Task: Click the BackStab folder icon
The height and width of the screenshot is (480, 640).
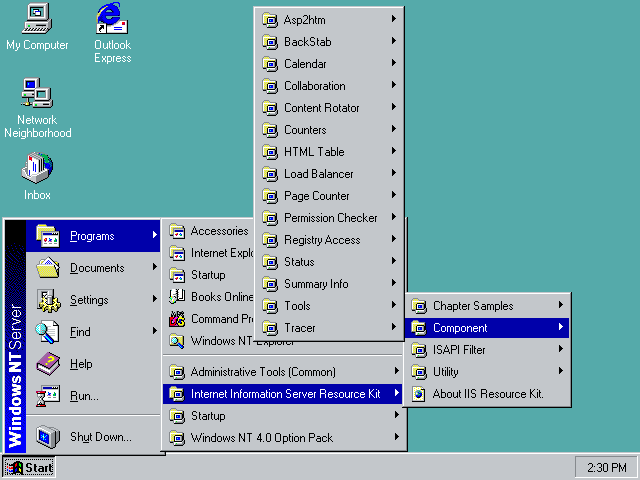Action: tap(270, 42)
